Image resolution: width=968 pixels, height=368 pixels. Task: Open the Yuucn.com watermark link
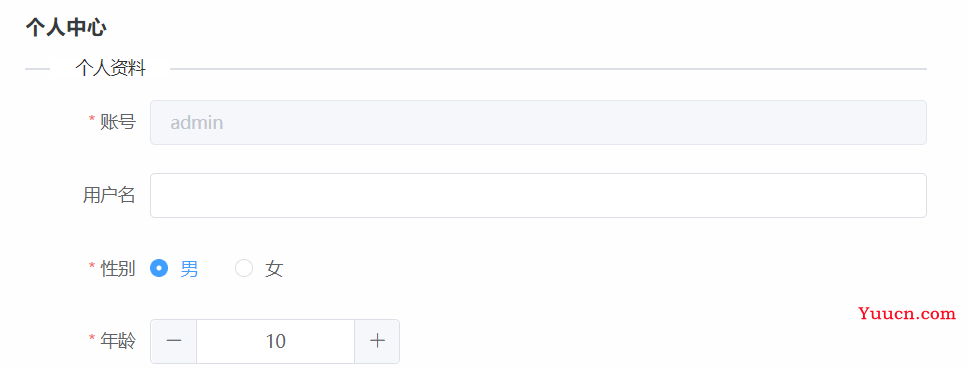click(907, 314)
